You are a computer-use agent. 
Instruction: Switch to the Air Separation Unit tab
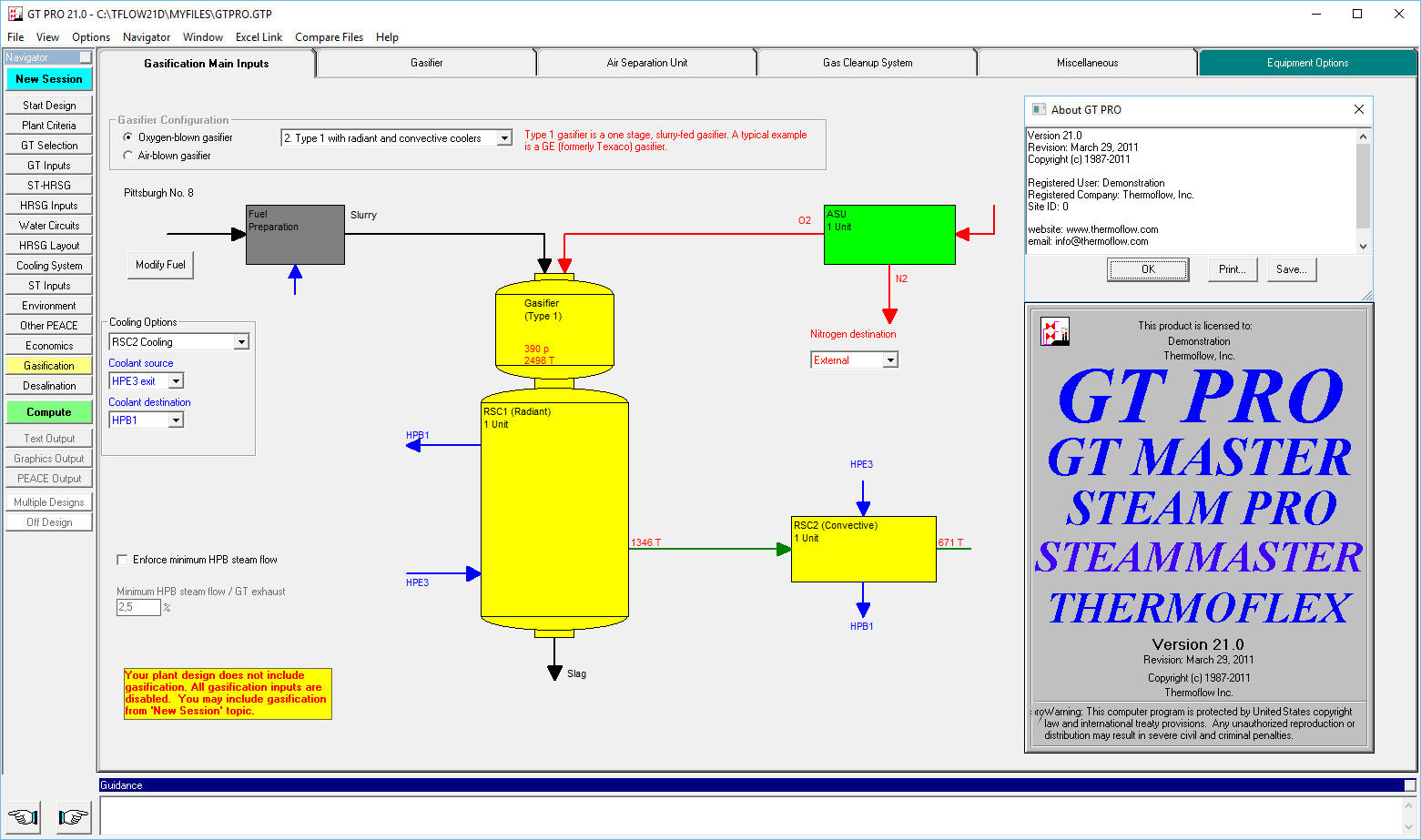(x=647, y=63)
